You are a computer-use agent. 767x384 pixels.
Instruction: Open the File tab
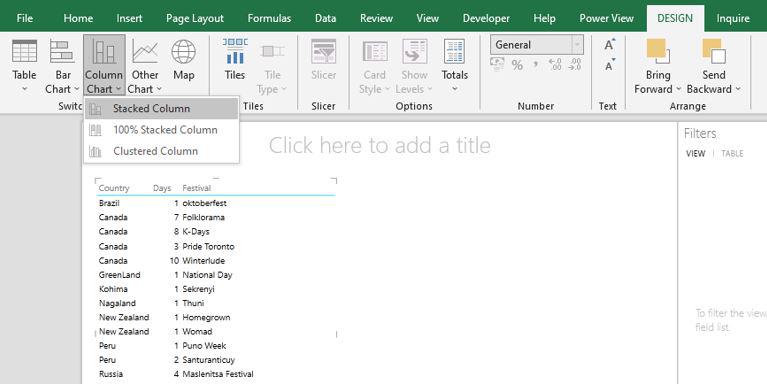24,19
